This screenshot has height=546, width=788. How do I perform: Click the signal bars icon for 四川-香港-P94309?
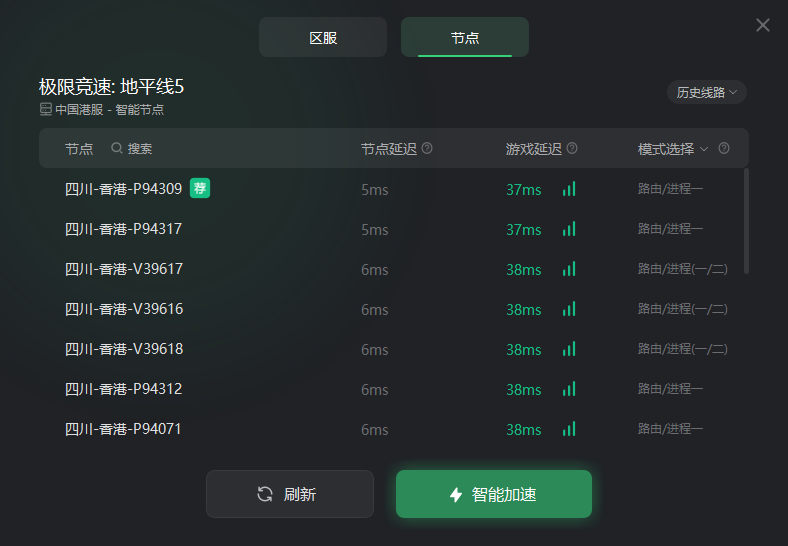point(569,189)
